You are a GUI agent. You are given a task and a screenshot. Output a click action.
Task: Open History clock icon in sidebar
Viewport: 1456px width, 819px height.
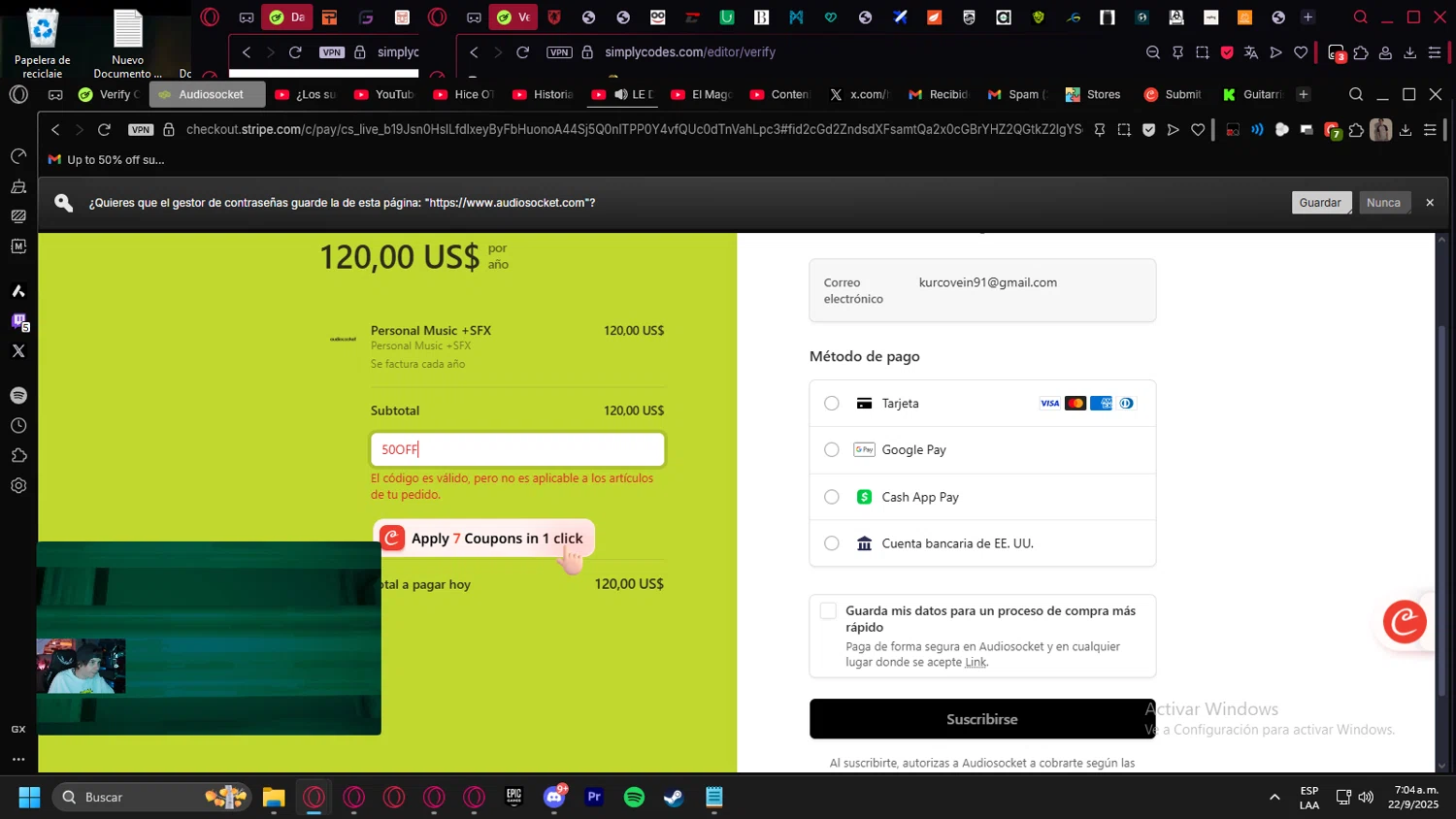pyautogui.click(x=18, y=426)
